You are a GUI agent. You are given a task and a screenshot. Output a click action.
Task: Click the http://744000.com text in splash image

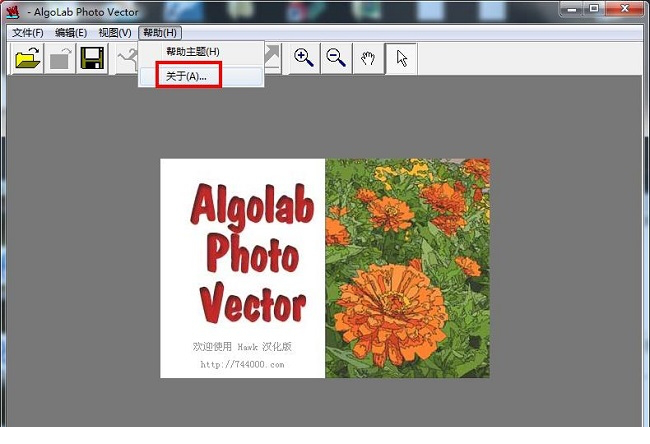(x=243, y=364)
